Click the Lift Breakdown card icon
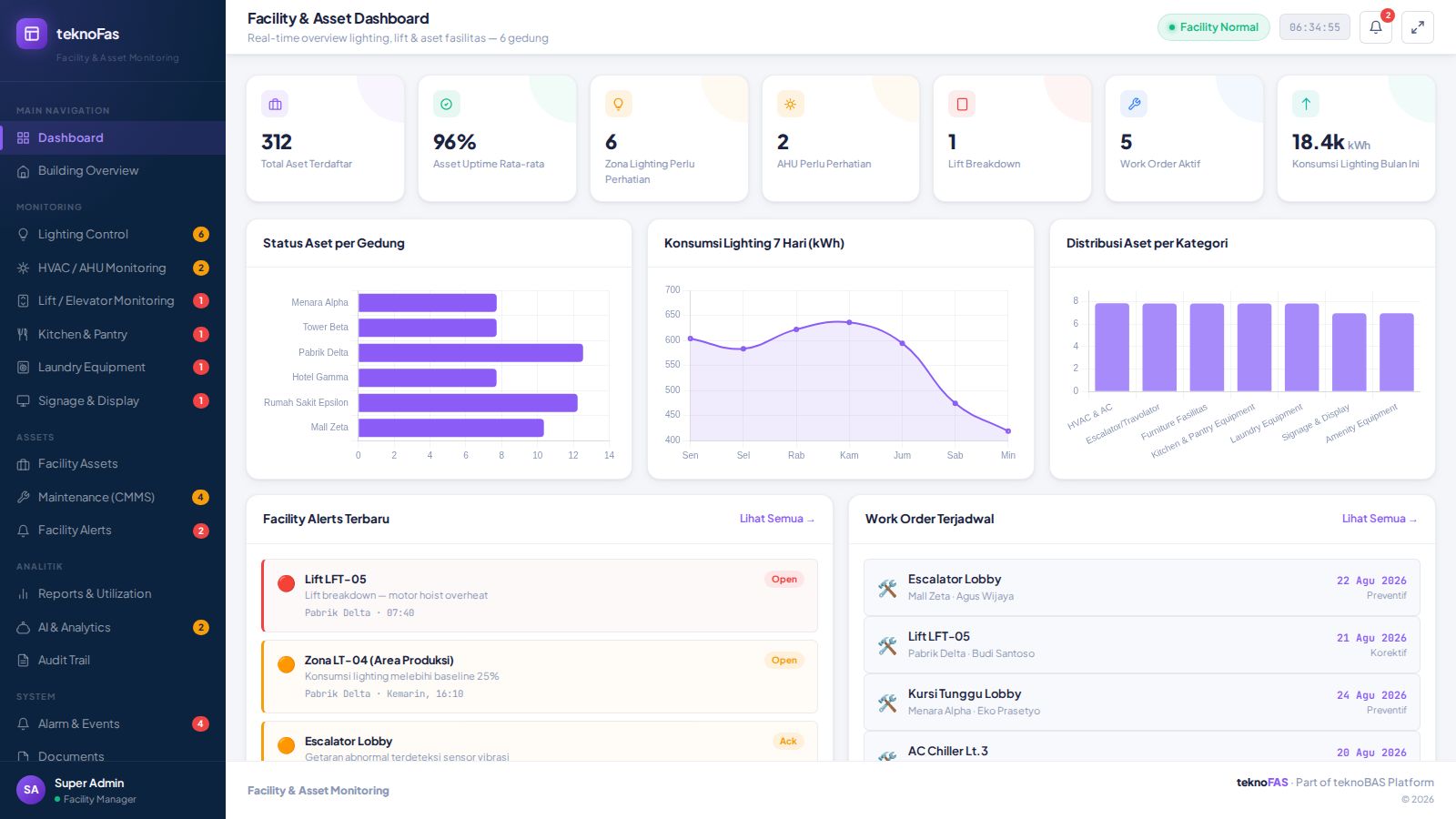The width and height of the screenshot is (1456, 819). click(x=962, y=104)
